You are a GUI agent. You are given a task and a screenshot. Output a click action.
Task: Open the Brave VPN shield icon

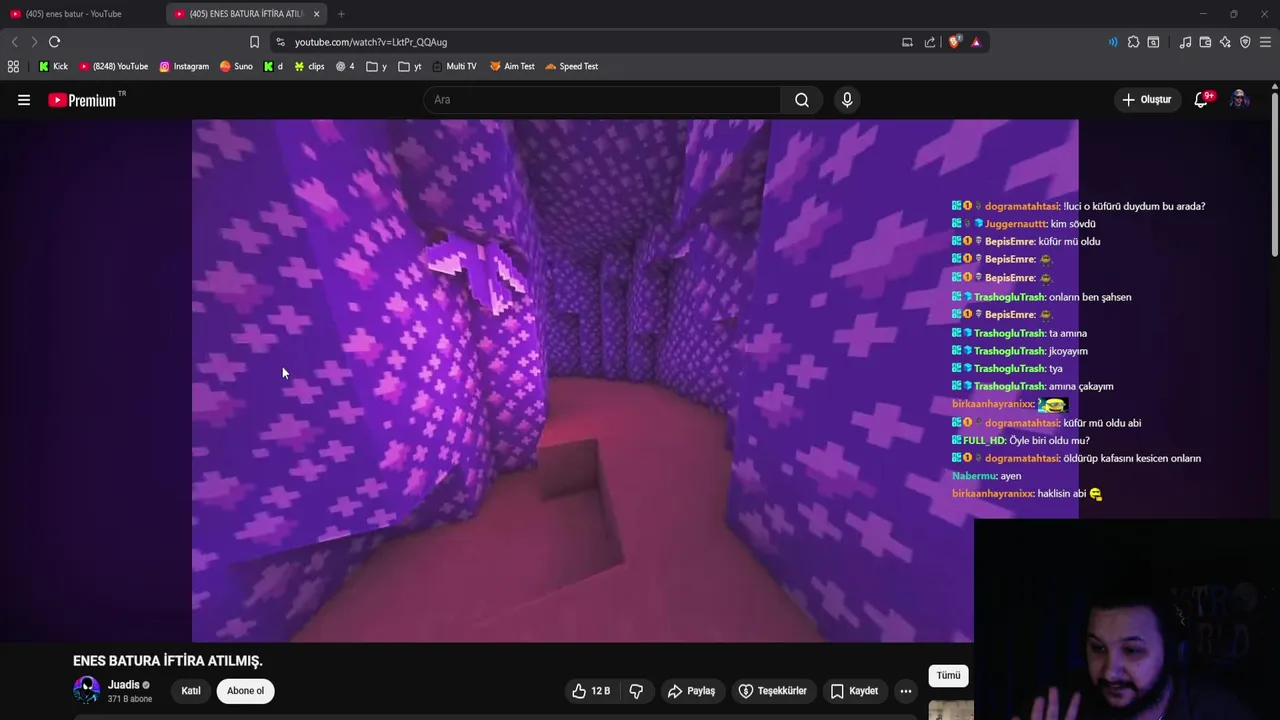pos(1245,42)
